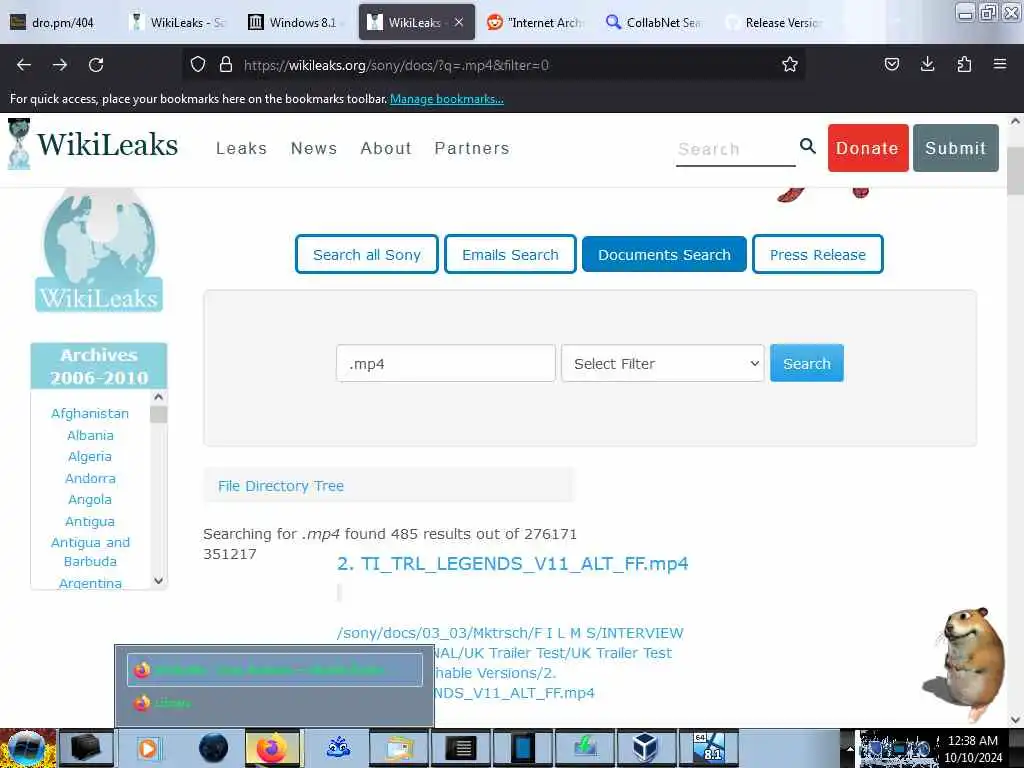Viewport: 1024px width, 768px height.
Task: Select the Search all Sony button
Action: (x=366, y=254)
